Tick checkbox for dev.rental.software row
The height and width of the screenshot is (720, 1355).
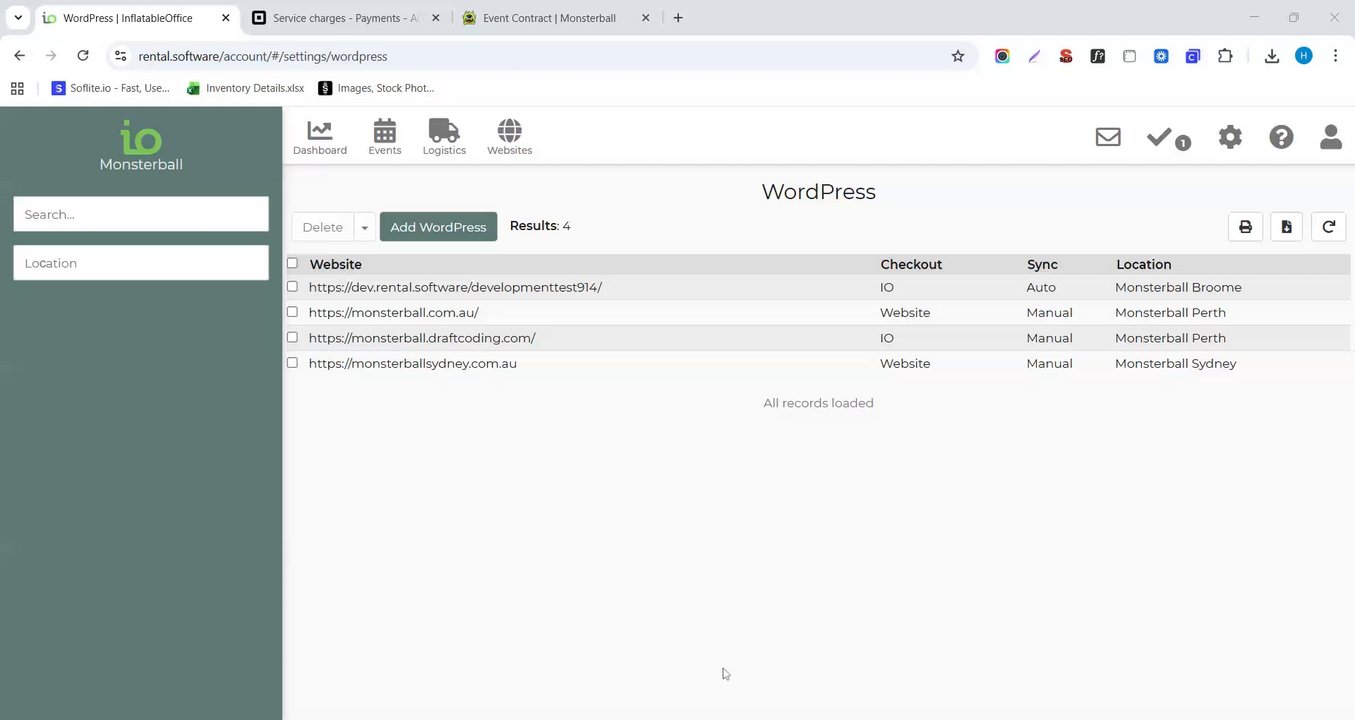tap(292, 286)
